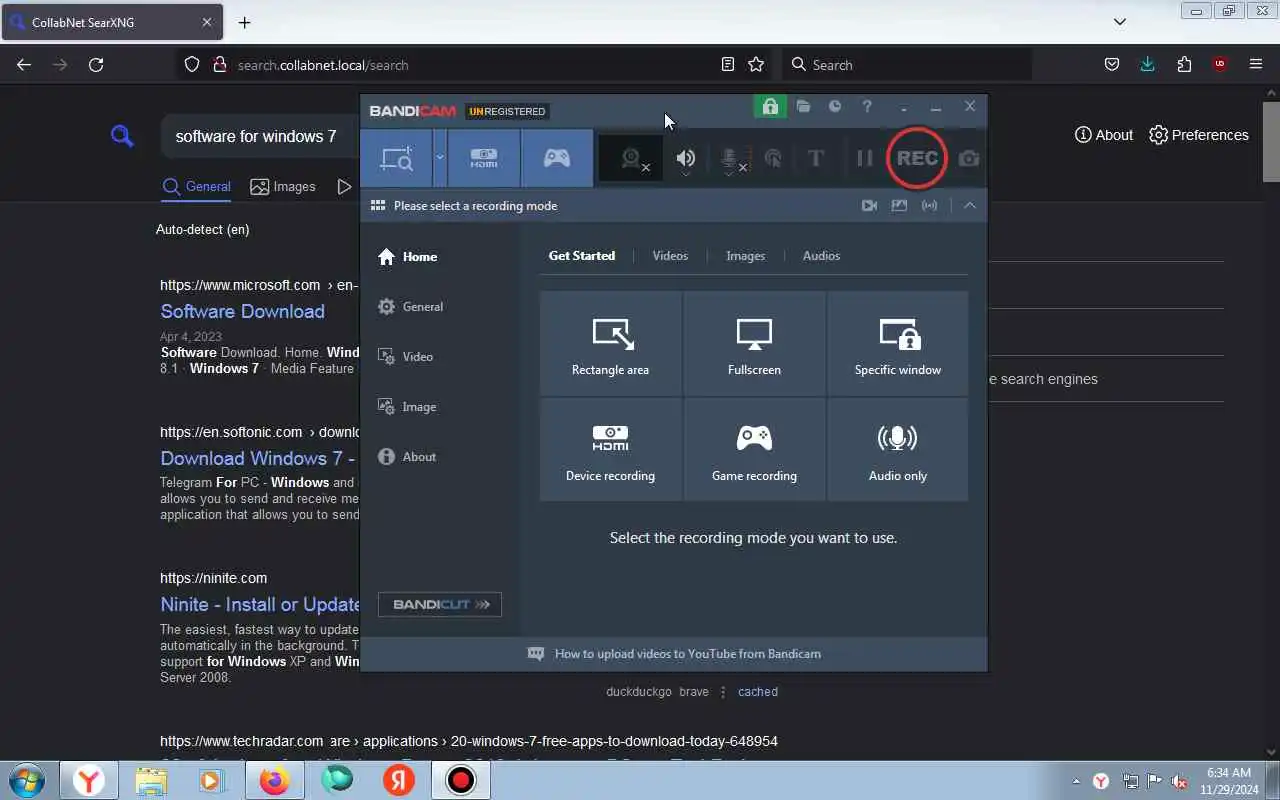1280x800 pixels.
Task: Choose Rectangle area recording tile
Action: click(610, 344)
